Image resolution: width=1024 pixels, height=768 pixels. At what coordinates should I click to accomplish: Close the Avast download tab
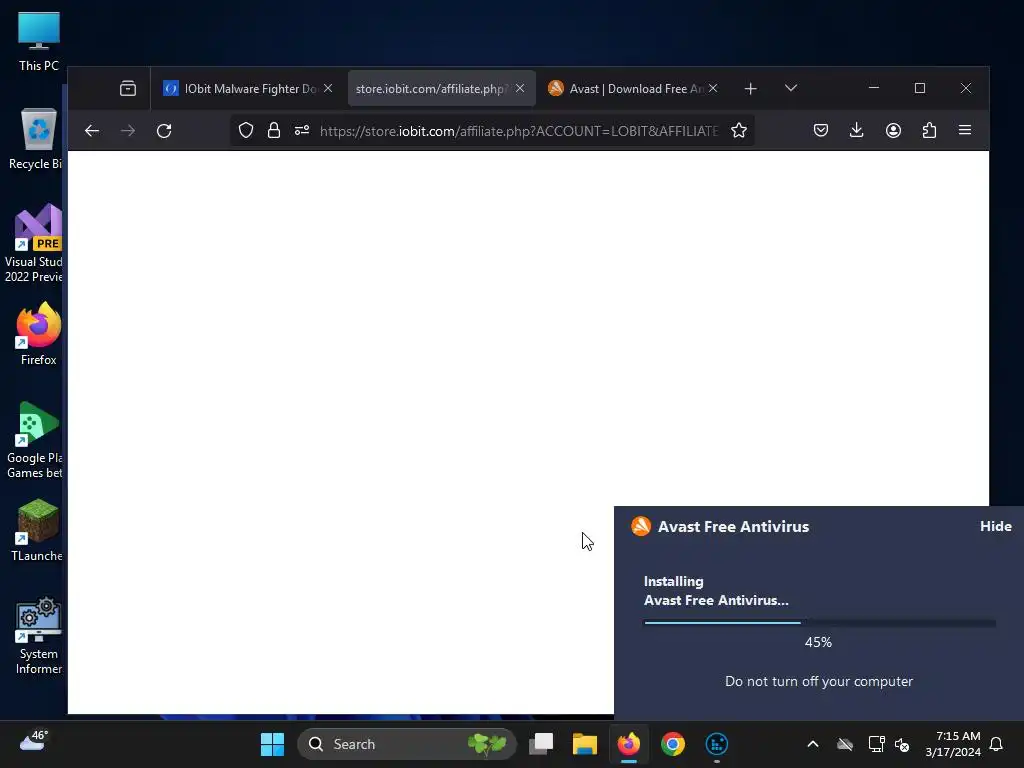713,88
